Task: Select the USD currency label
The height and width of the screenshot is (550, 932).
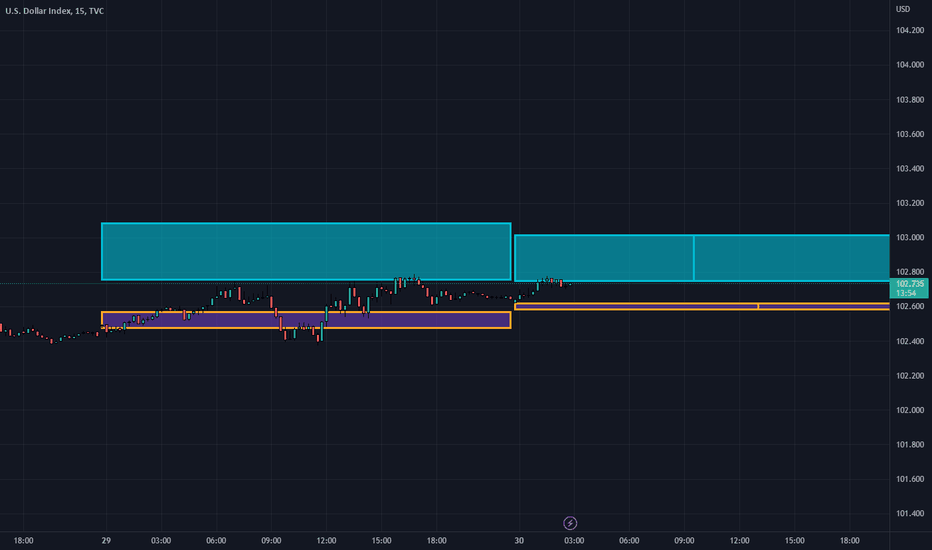Action: coord(903,9)
